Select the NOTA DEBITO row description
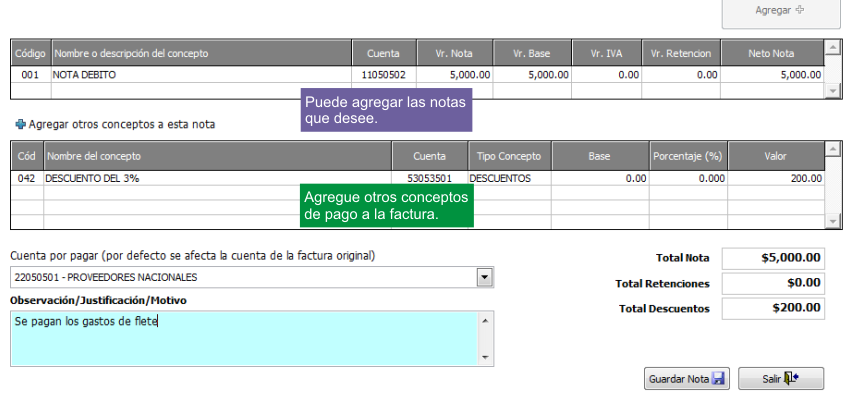The height and width of the screenshot is (413, 850). [x=202, y=75]
